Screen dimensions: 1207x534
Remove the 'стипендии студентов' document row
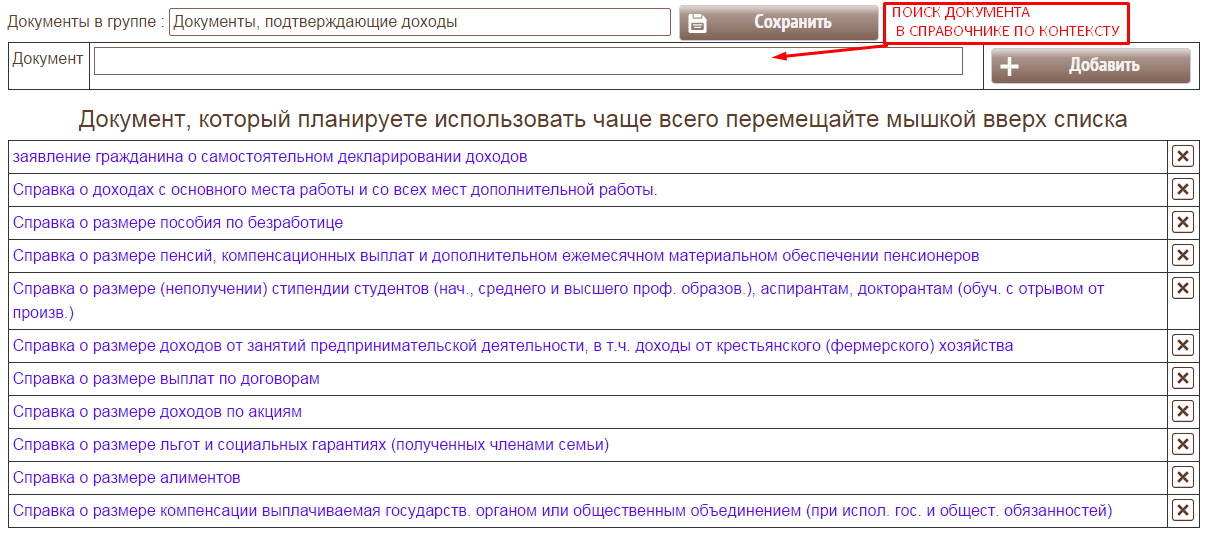tap(1182, 289)
